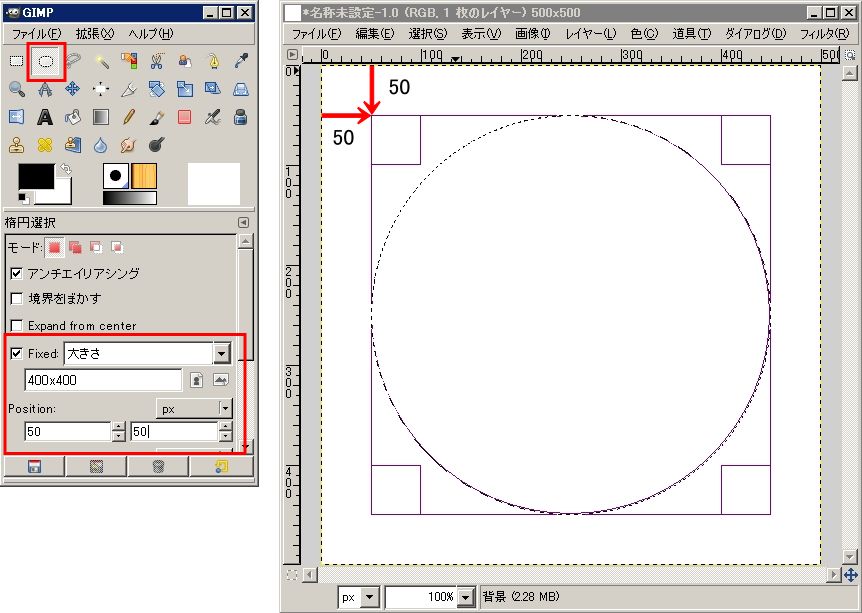Select the Paintbrush tool
This screenshot has height=613, width=862.
coord(157,117)
